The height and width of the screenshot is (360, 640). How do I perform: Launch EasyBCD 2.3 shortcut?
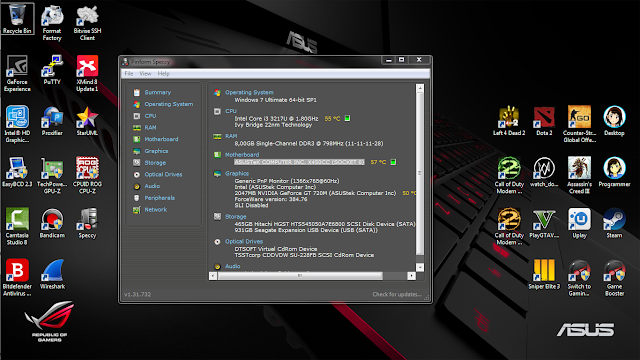17,172
